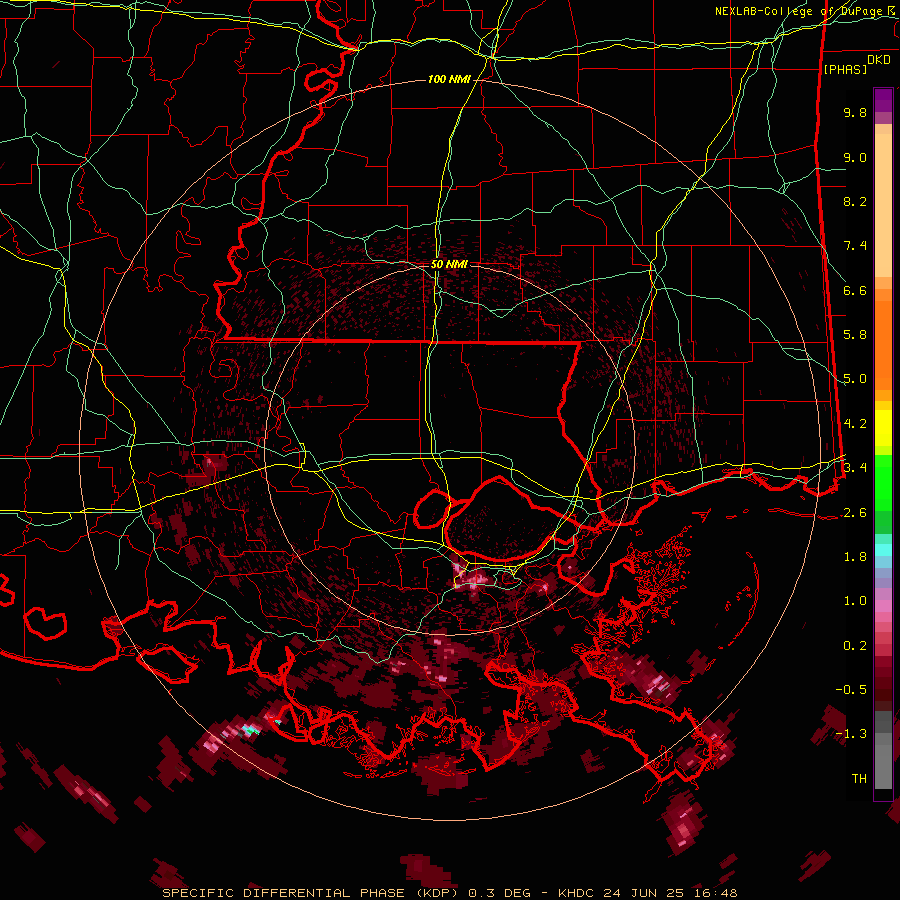Image resolution: width=900 pixels, height=900 pixels.
Task: Click the 3.4 value on the color scale
Action: (855, 468)
